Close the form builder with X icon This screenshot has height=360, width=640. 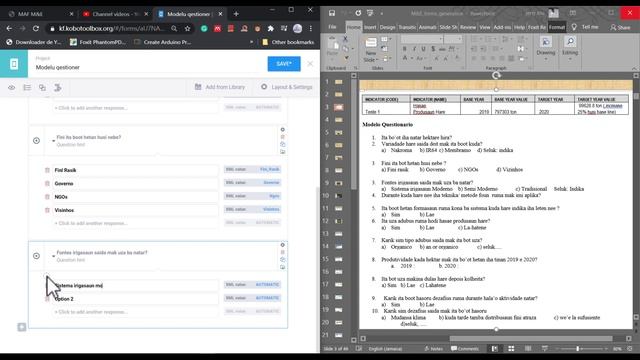point(310,64)
